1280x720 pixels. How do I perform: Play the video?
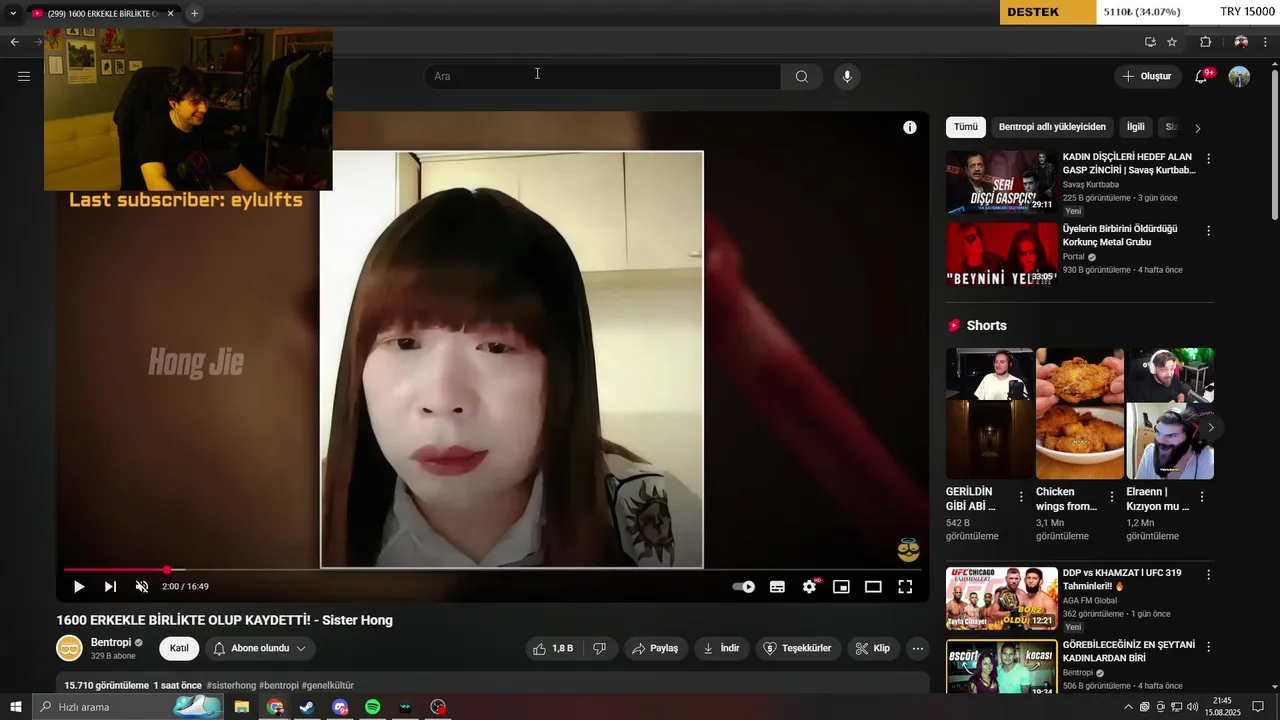tap(79, 587)
